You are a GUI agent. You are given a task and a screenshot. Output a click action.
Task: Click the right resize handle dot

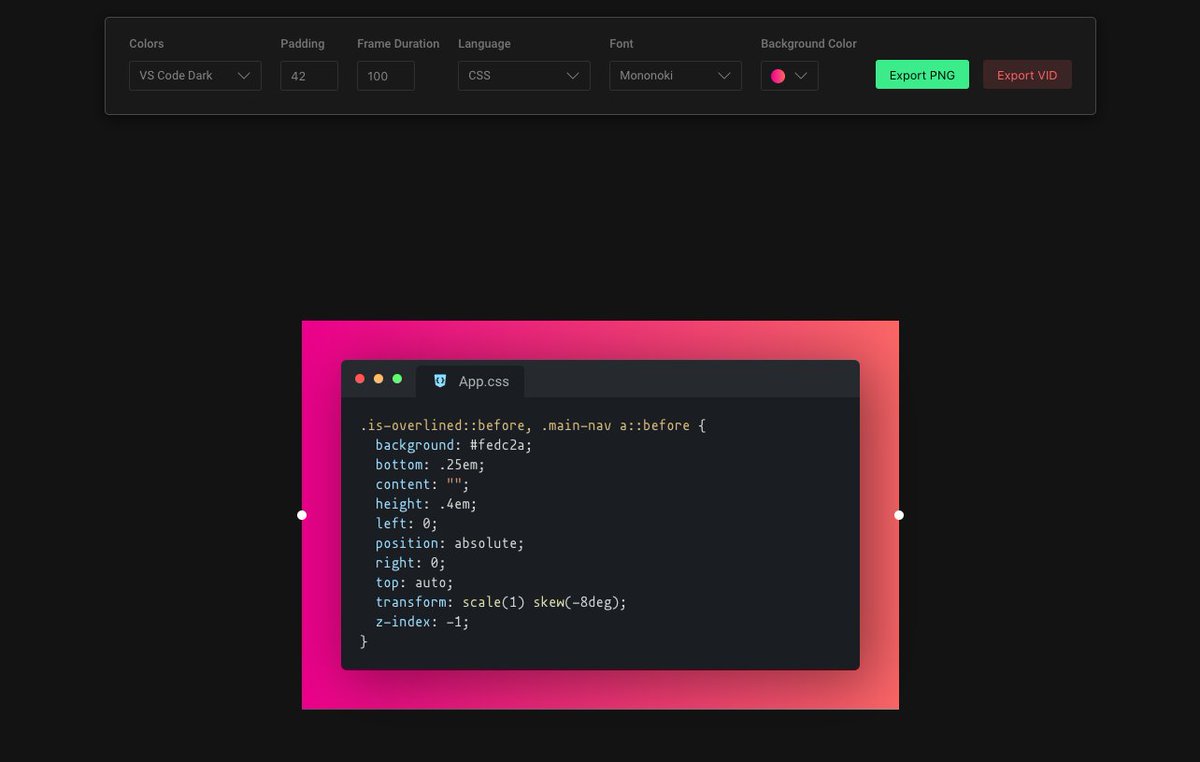(898, 514)
